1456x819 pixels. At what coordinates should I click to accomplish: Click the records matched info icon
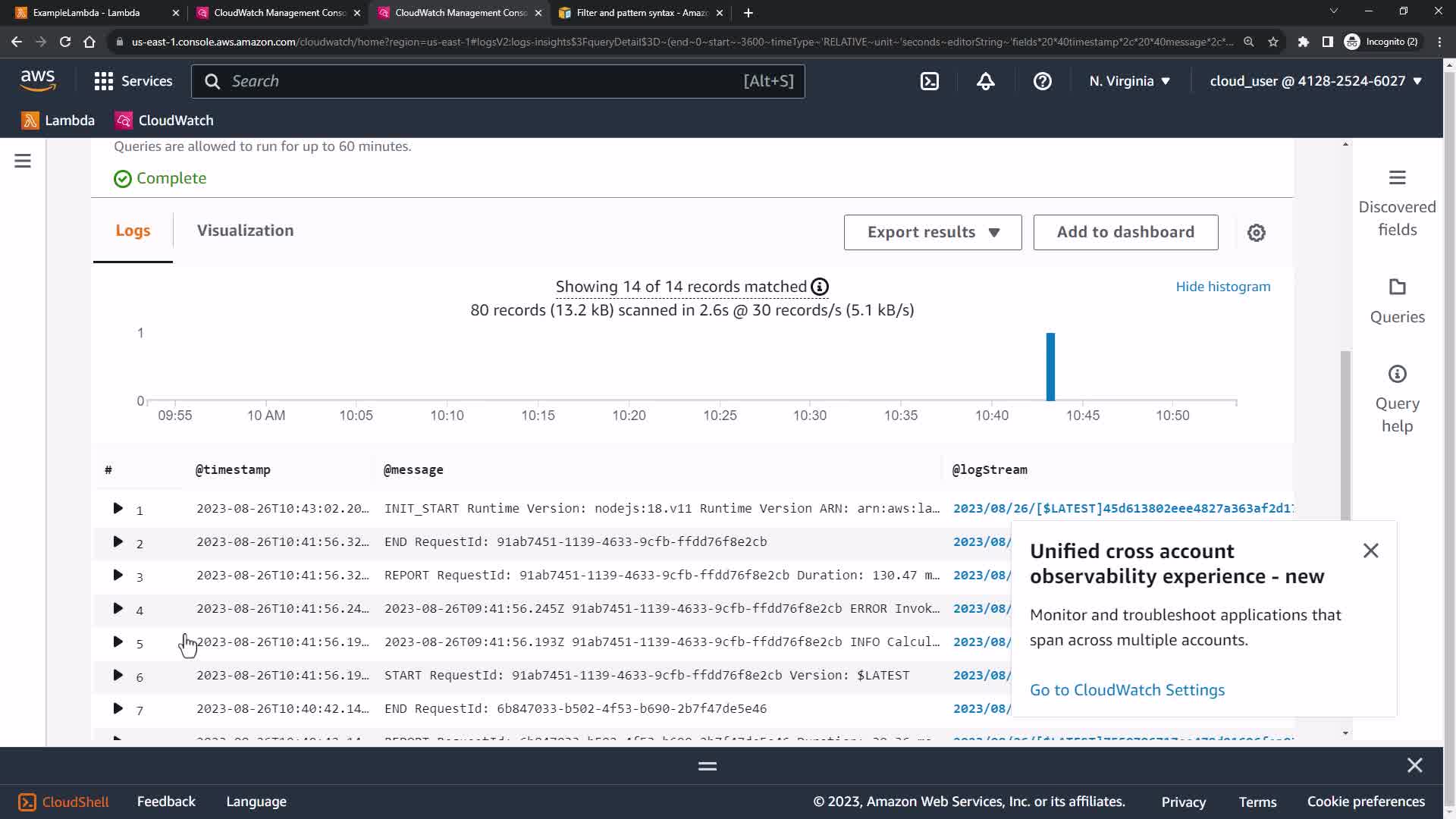(820, 287)
